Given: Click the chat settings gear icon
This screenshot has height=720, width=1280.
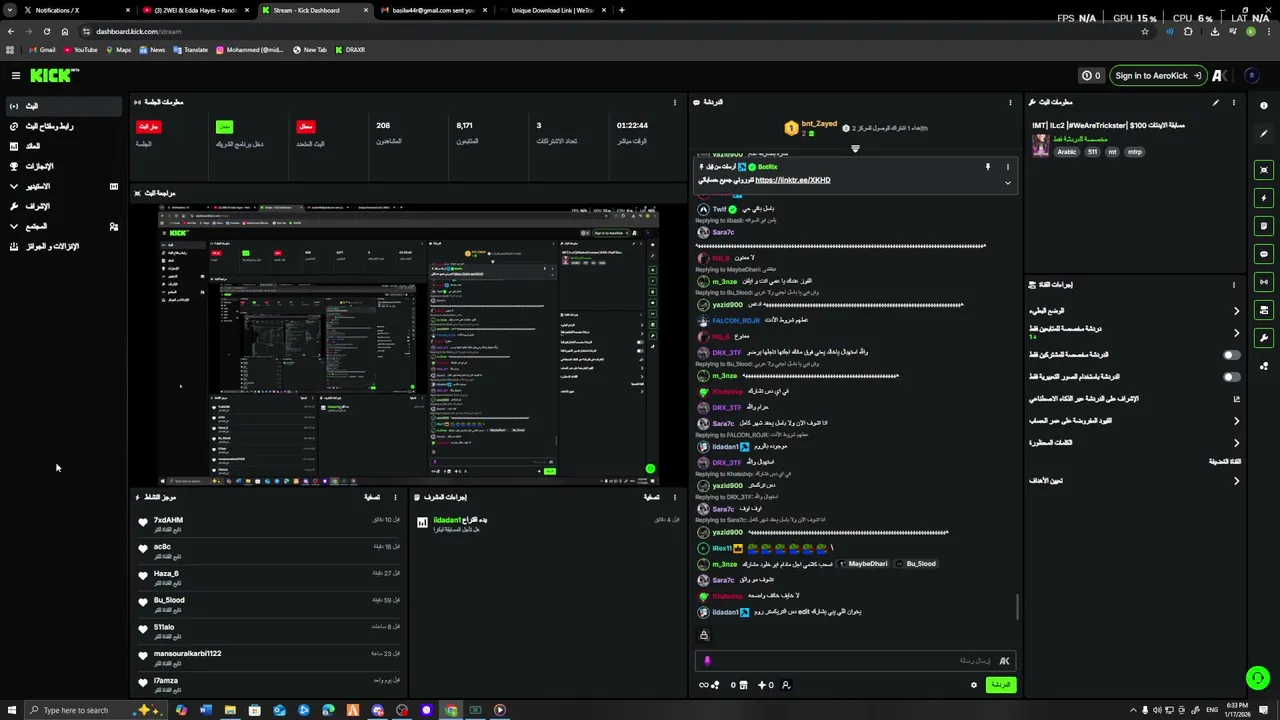Looking at the screenshot, I should point(973,685).
